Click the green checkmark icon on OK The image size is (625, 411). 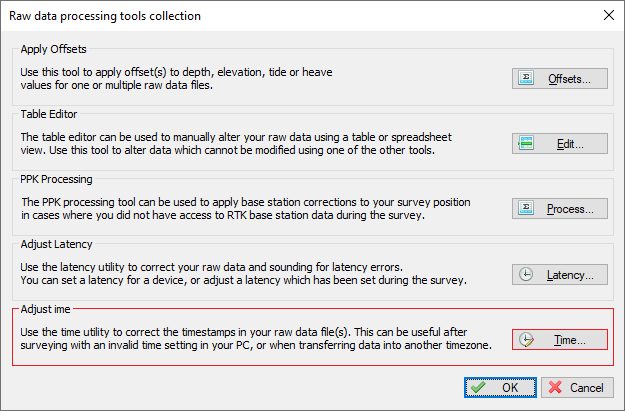pyautogui.click(x=478, y=387)
